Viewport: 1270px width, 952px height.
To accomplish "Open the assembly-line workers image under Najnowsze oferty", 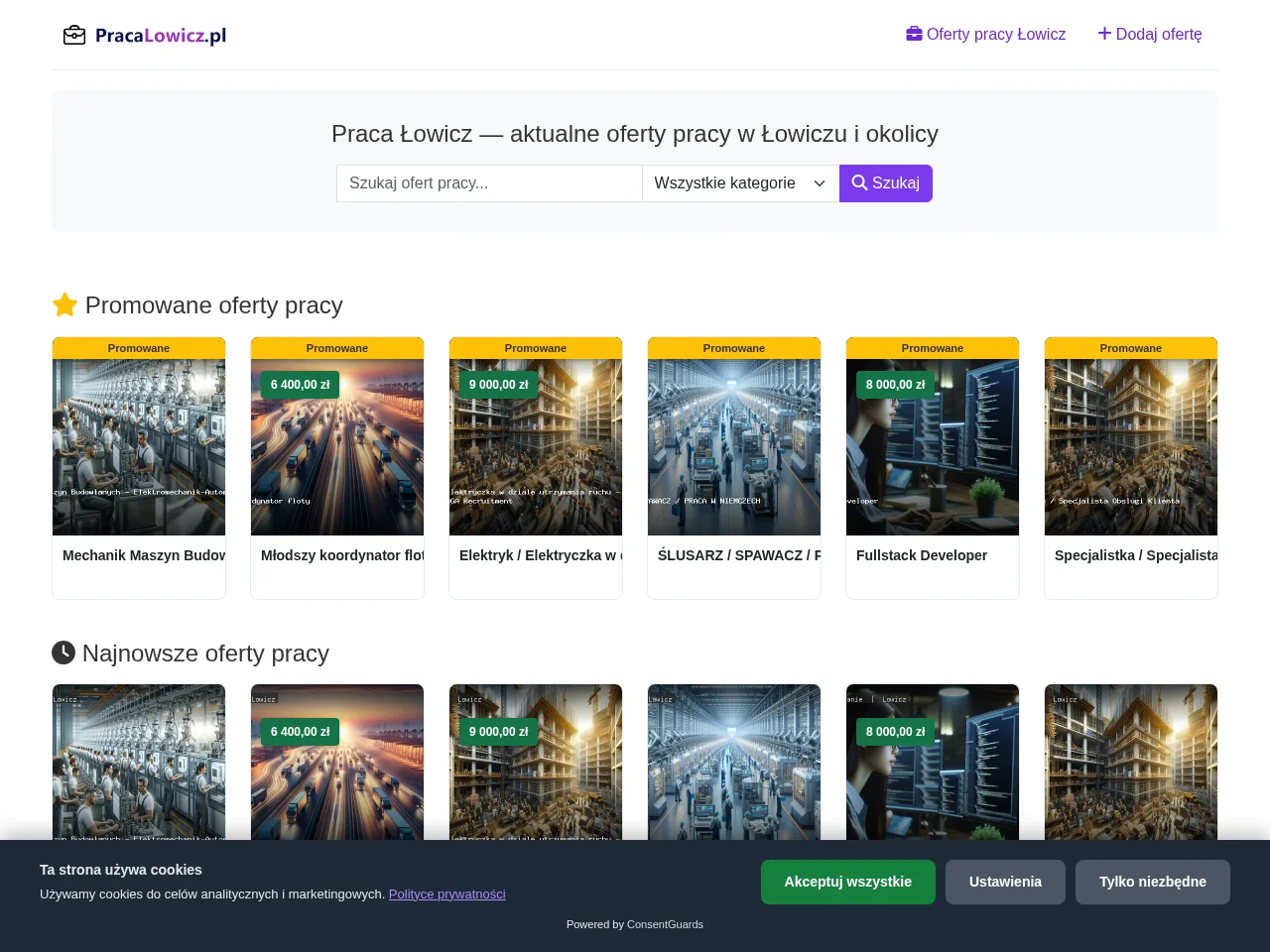I will pos(139,763).
